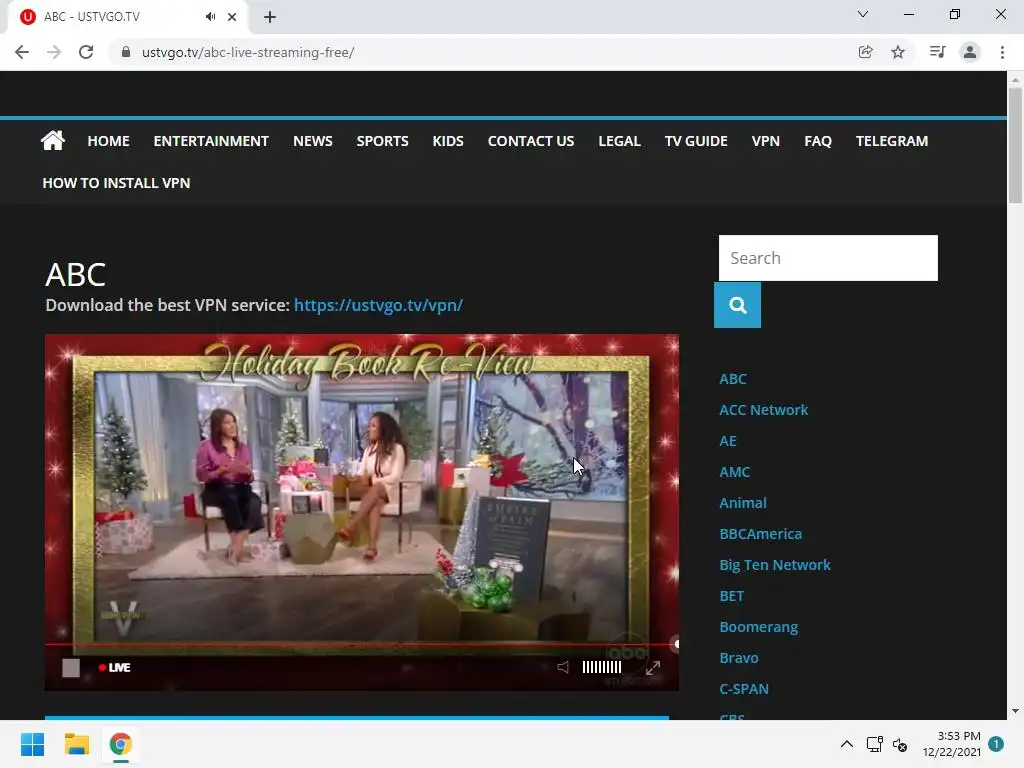
Task: Open the Big Ten Network channel link
Action: point(775,565)
